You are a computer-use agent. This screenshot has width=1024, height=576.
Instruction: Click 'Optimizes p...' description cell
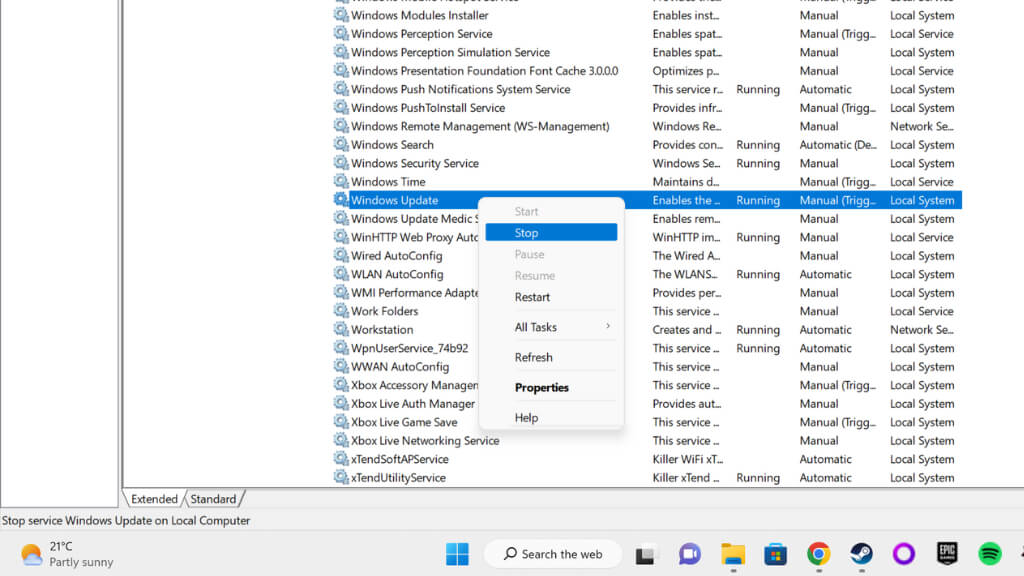click(686, 71)
